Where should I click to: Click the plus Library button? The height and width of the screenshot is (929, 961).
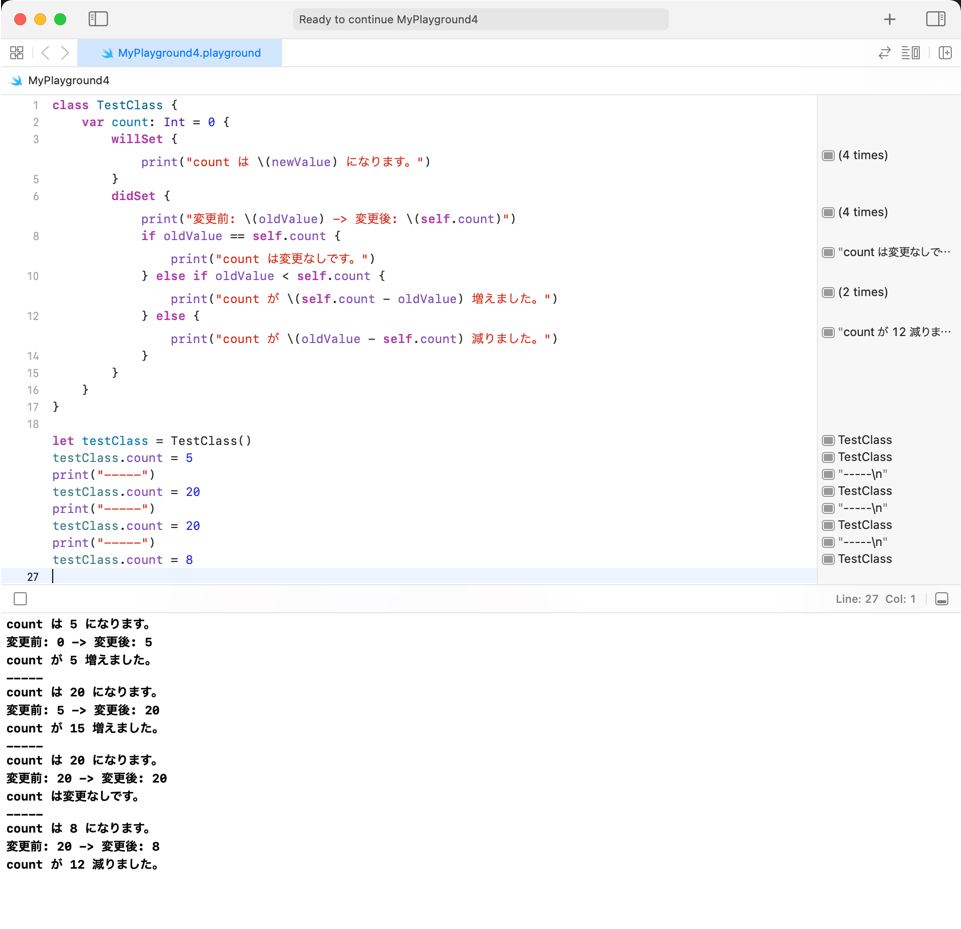click(x=890, y=19)
